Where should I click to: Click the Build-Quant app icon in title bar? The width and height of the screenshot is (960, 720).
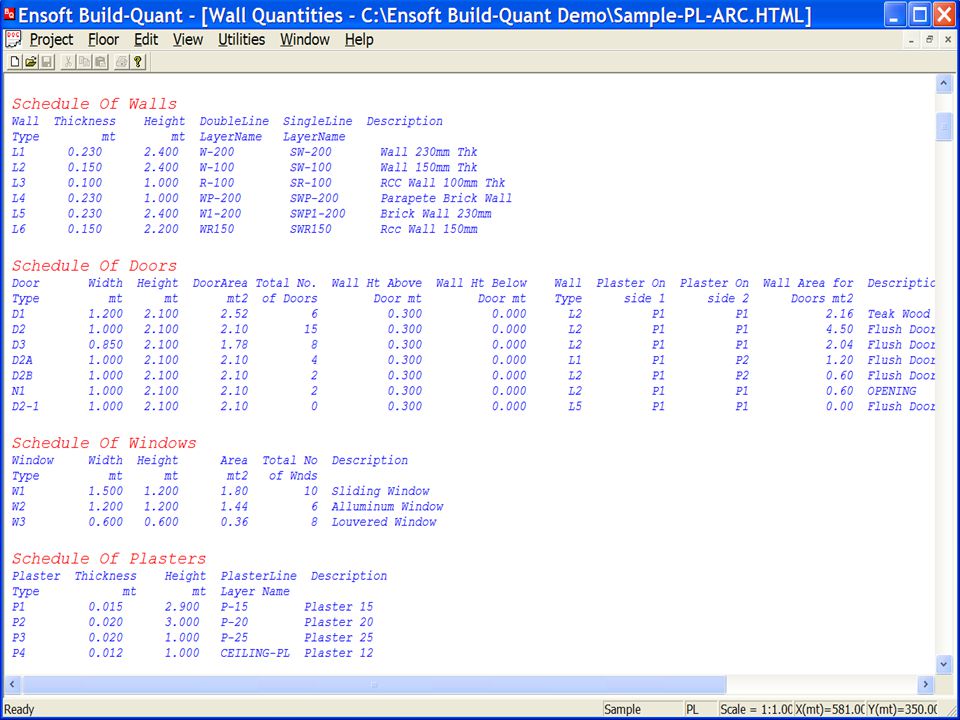pos(9,14)
